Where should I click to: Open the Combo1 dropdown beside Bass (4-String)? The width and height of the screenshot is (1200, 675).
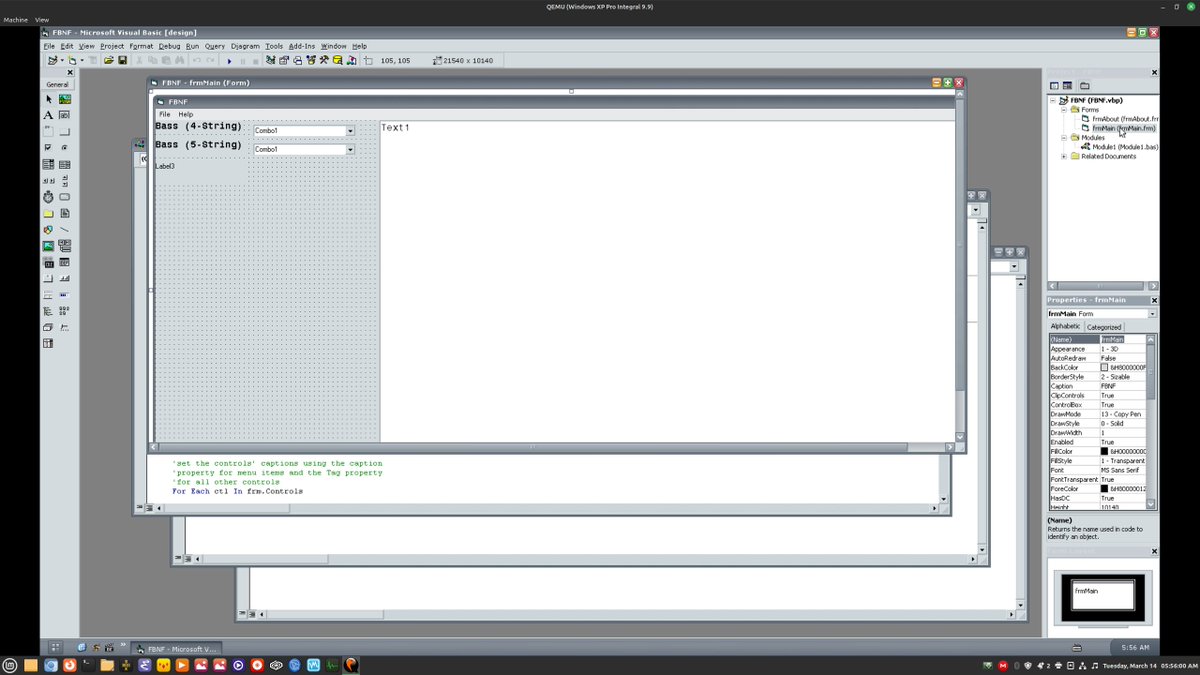[351, 131]
